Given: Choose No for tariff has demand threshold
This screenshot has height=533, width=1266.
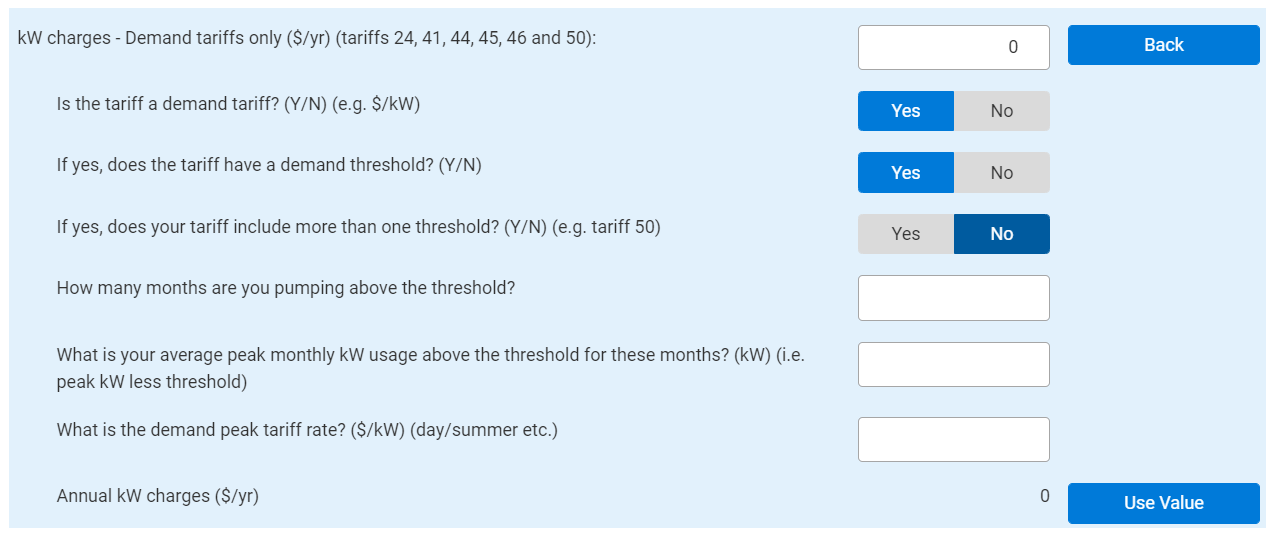Looking at the screenshot, I should [1001, 173].
